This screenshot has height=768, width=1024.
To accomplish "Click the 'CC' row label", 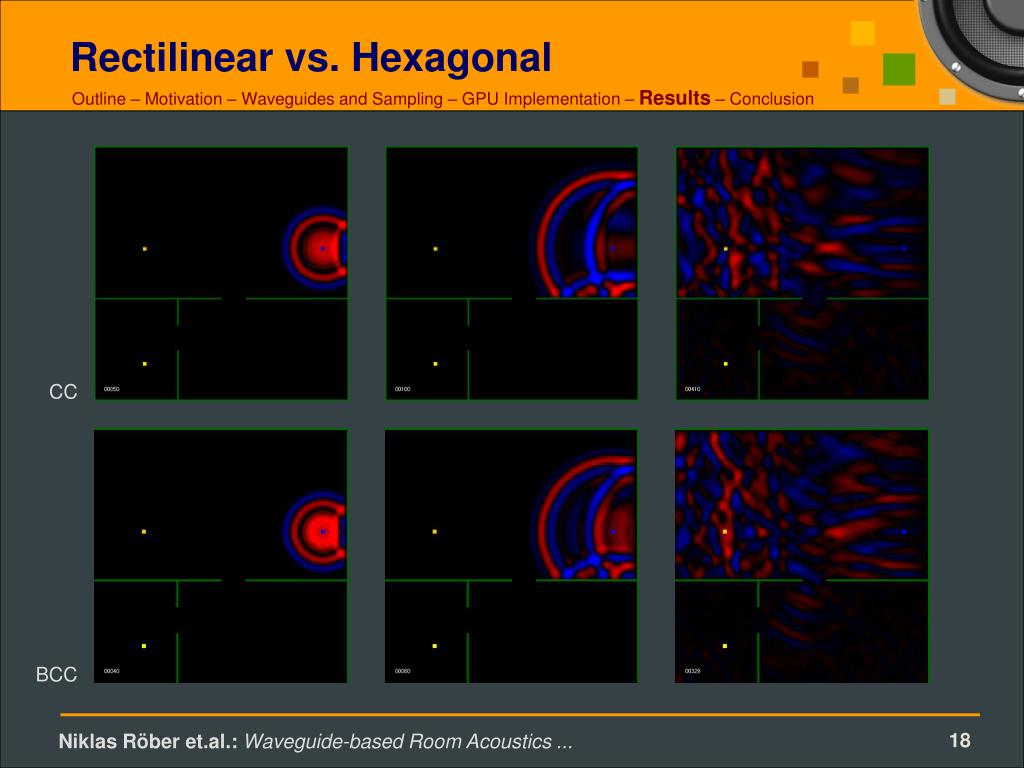I will coord(63,392).
